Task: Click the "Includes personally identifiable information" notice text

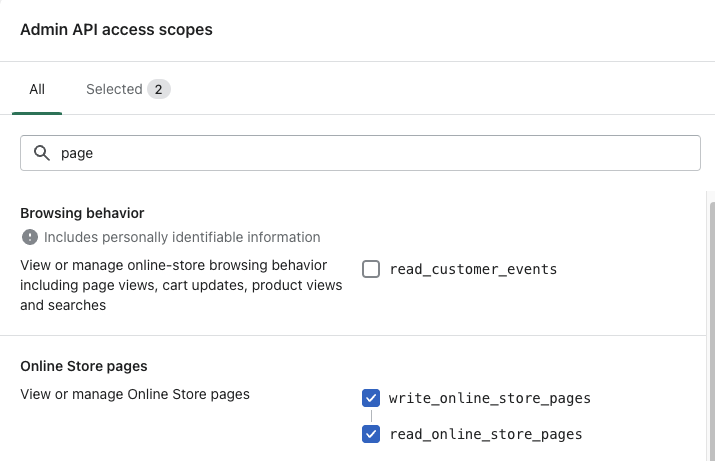Action: (182, 237)
